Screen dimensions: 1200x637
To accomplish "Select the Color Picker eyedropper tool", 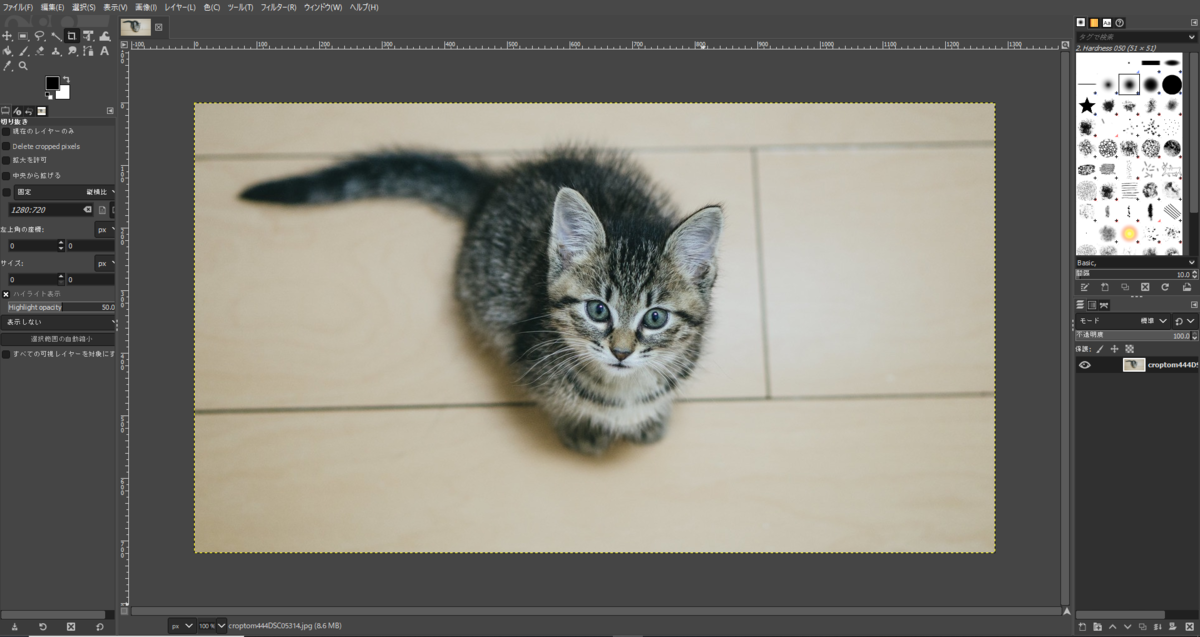I will tap(7, 66).
